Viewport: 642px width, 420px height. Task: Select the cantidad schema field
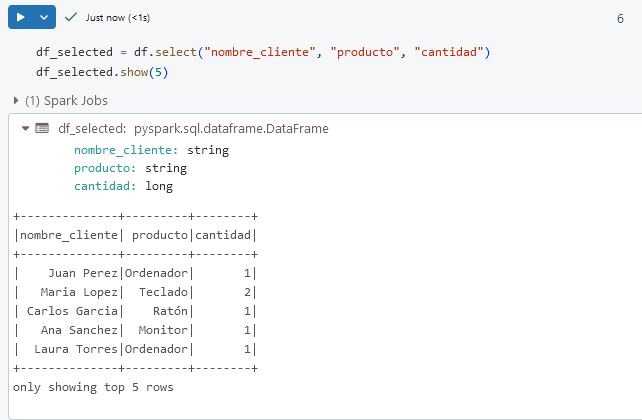102,186
